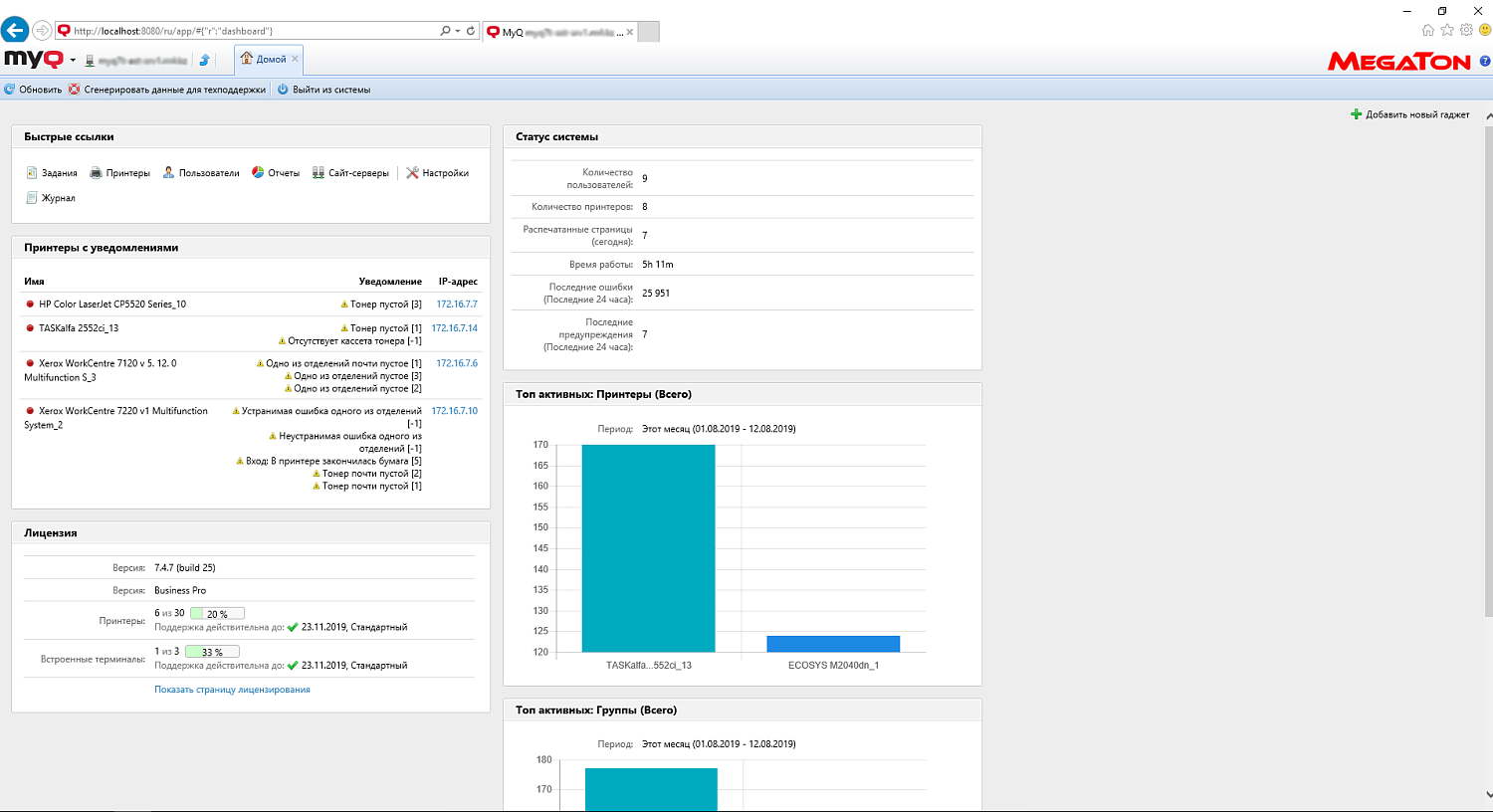This screenshot has height=812, width=1493.
Task: Click the server icon beside the MyQ logo
Action: coord(90,61)
